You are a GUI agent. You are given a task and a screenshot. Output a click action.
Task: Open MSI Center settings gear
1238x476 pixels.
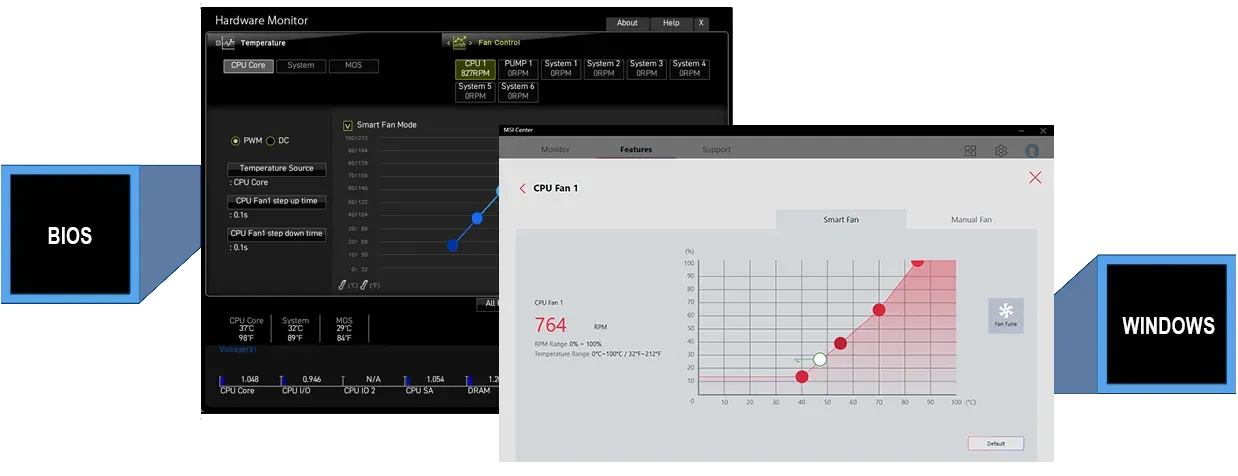click(1000, 151)
